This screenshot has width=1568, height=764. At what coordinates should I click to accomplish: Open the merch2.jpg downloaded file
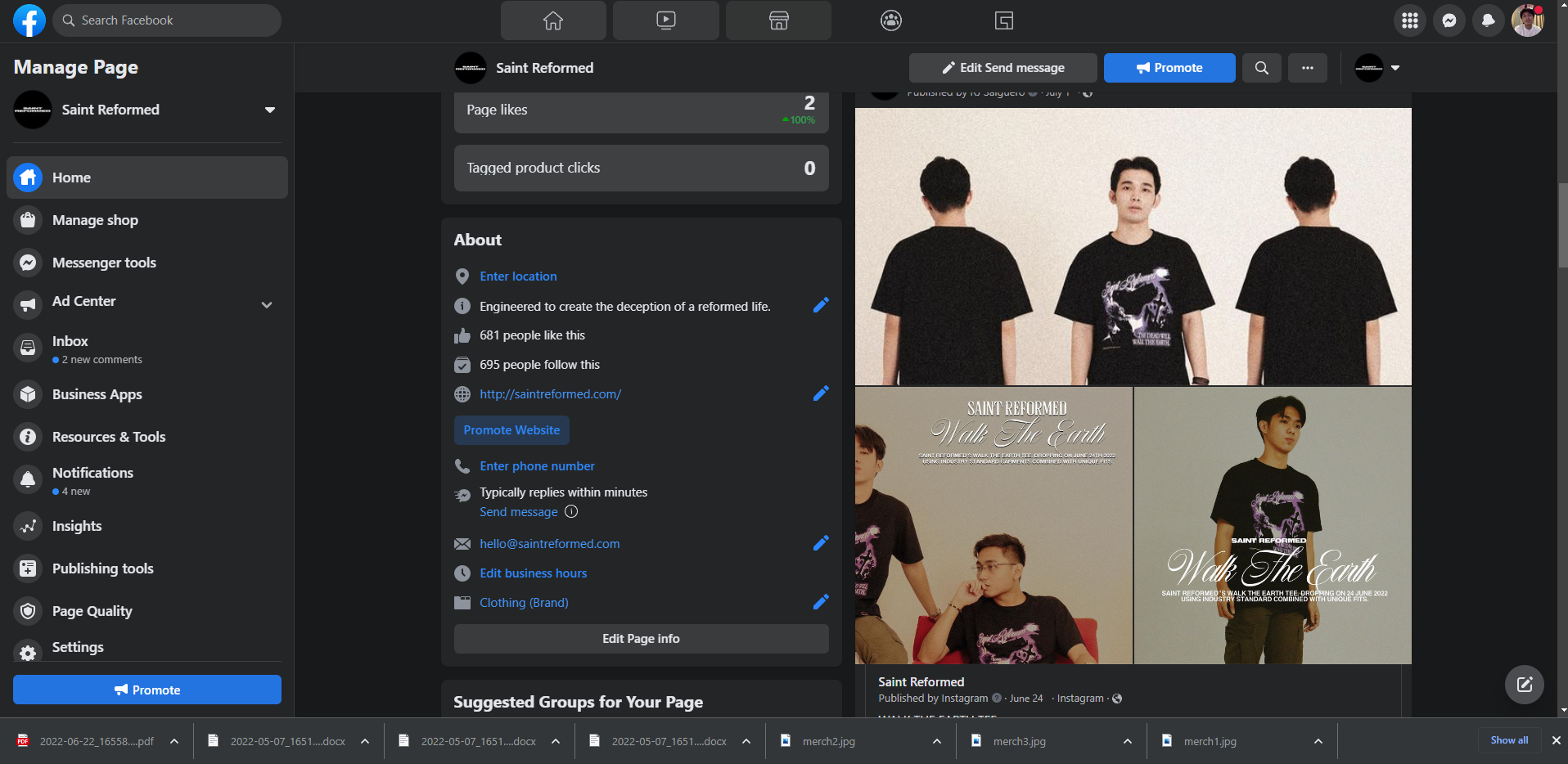(829, 741)
